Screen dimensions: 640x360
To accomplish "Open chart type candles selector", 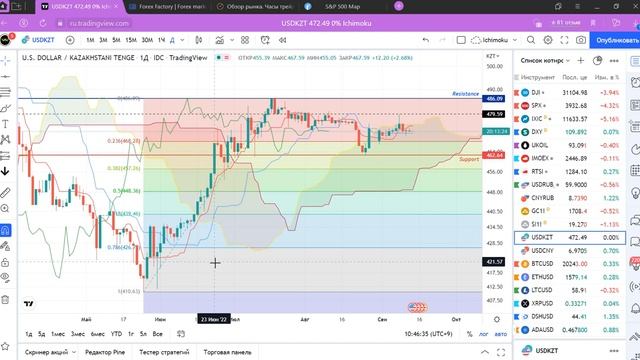I will click(199, 40).
